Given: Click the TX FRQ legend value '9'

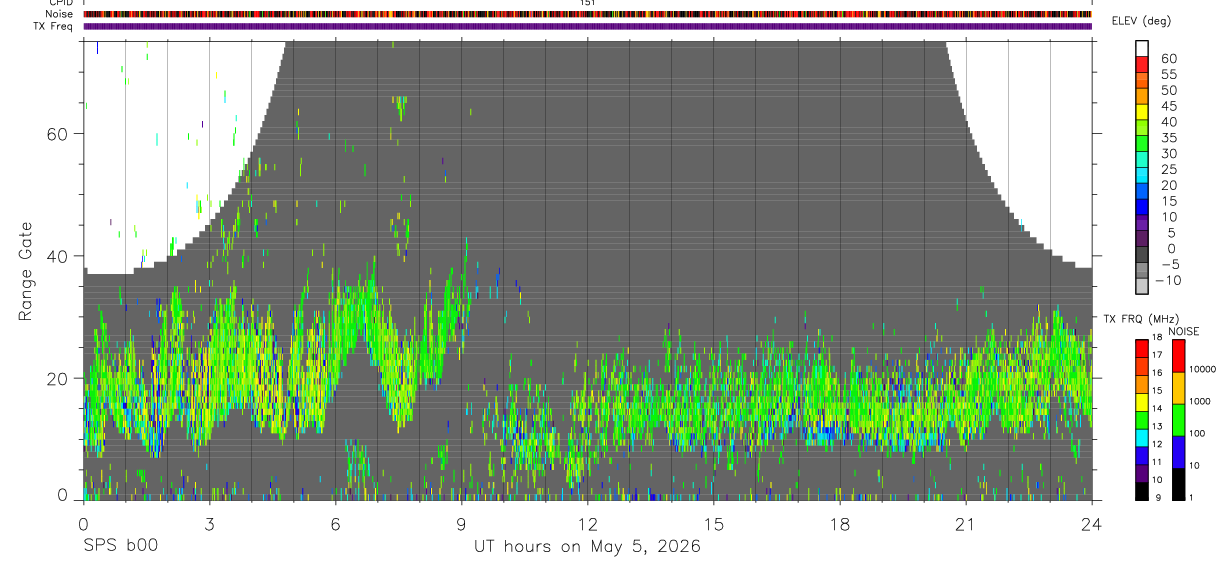Looking at the screenshot, I should (x=1157, y=497).
